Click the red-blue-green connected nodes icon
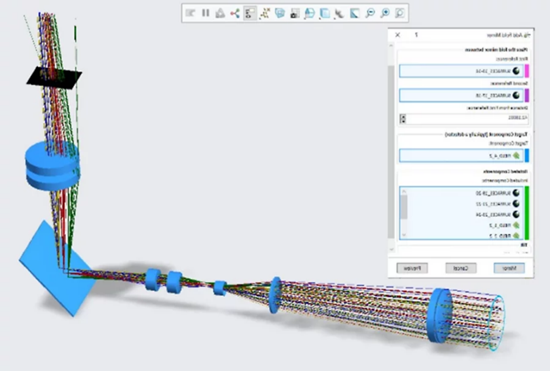Screen dimensions: 550x371 (x=235, y=13)
